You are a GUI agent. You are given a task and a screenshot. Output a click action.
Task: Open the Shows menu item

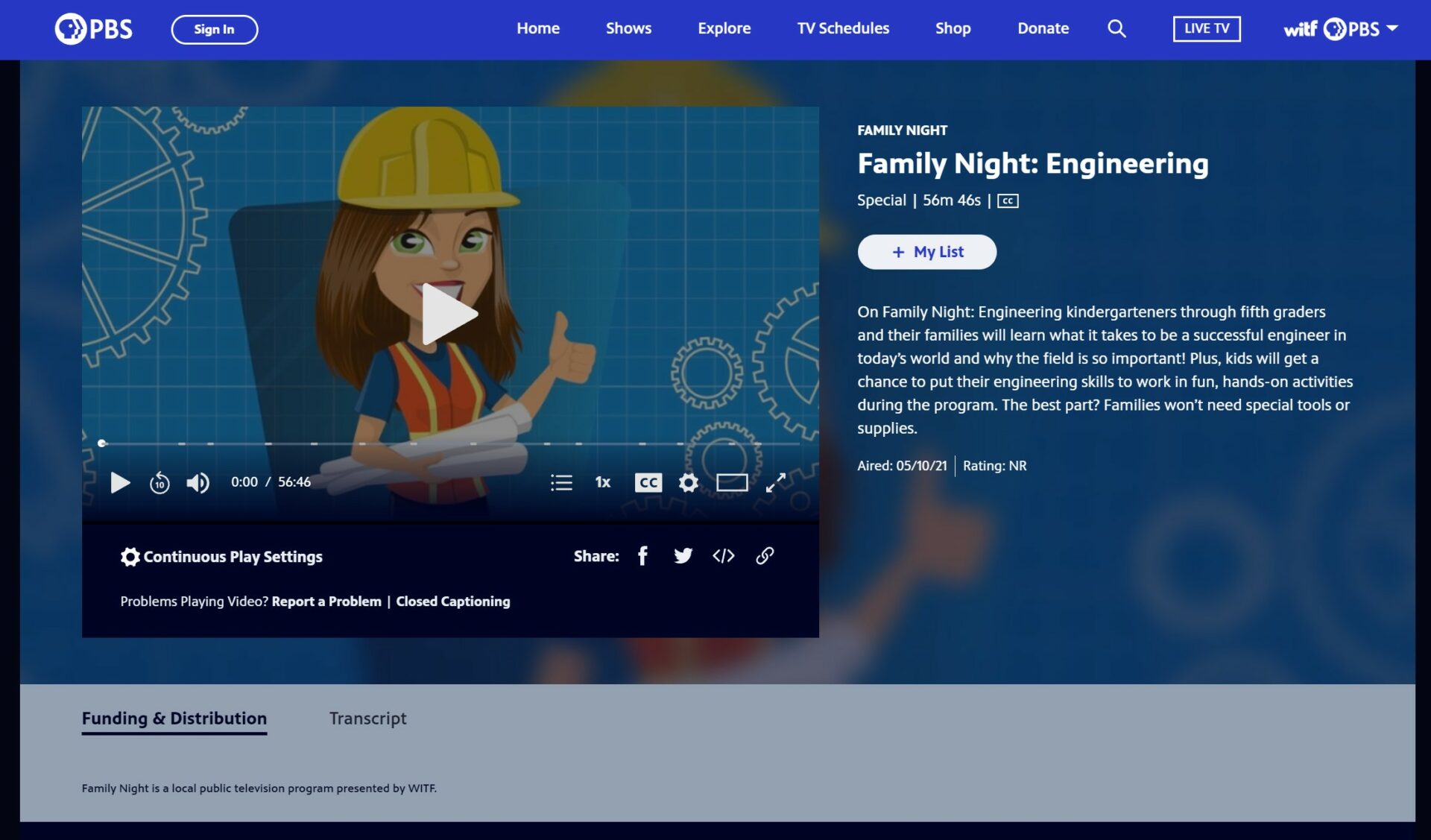tap(628, 29)
